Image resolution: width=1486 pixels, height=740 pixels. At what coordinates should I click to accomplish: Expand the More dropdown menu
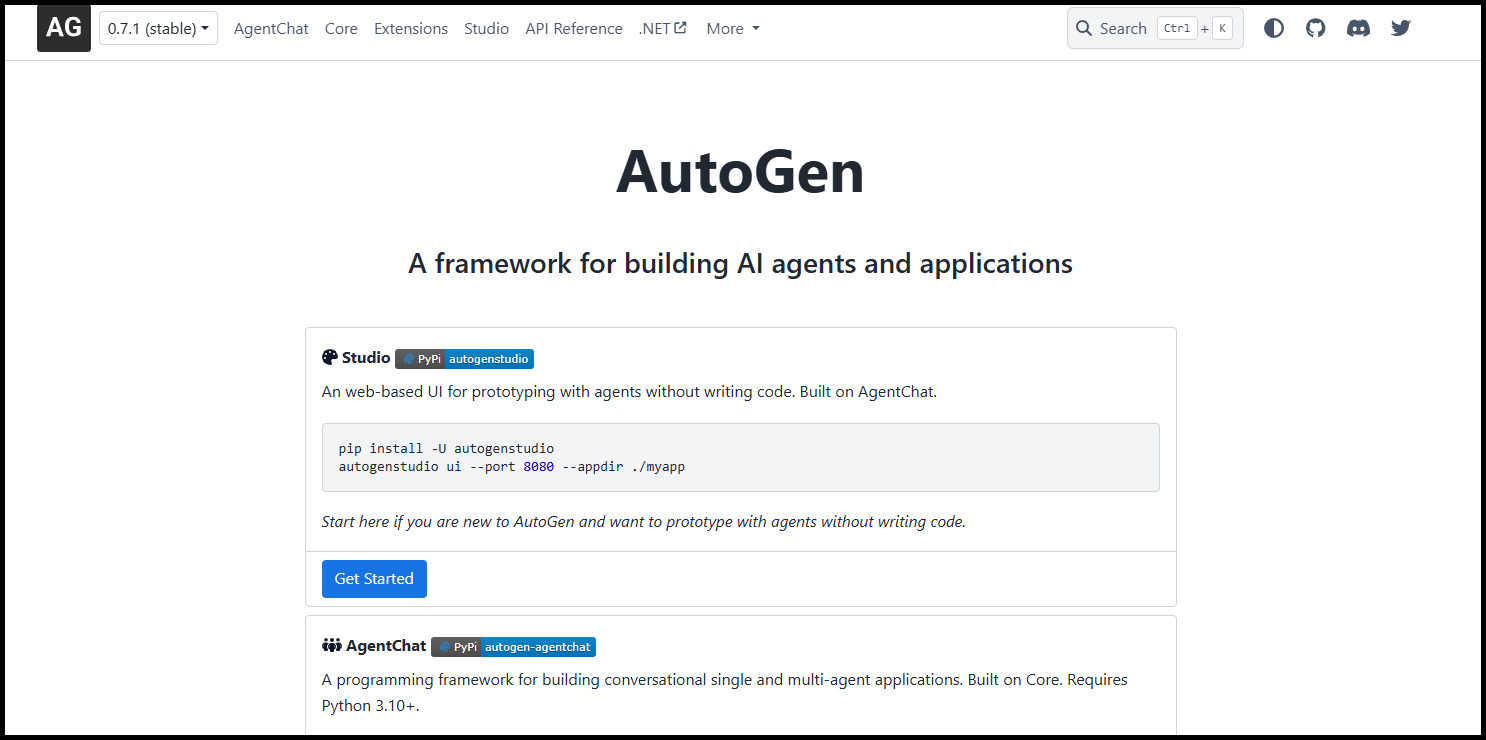733,29
